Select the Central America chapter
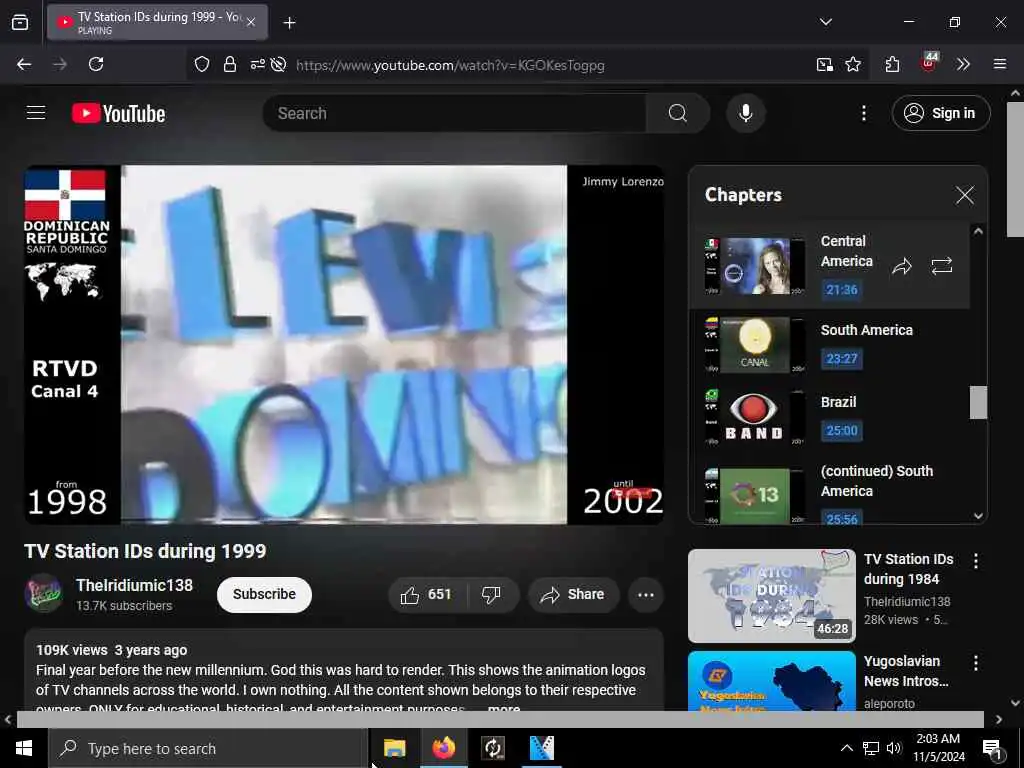1024x768 pixels. coord(829,265)
